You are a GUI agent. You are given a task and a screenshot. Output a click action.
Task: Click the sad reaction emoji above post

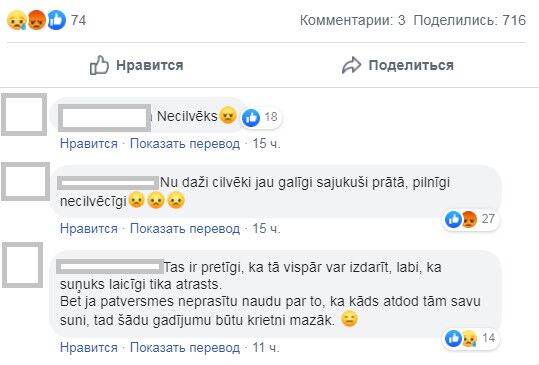tap(16, 20)
